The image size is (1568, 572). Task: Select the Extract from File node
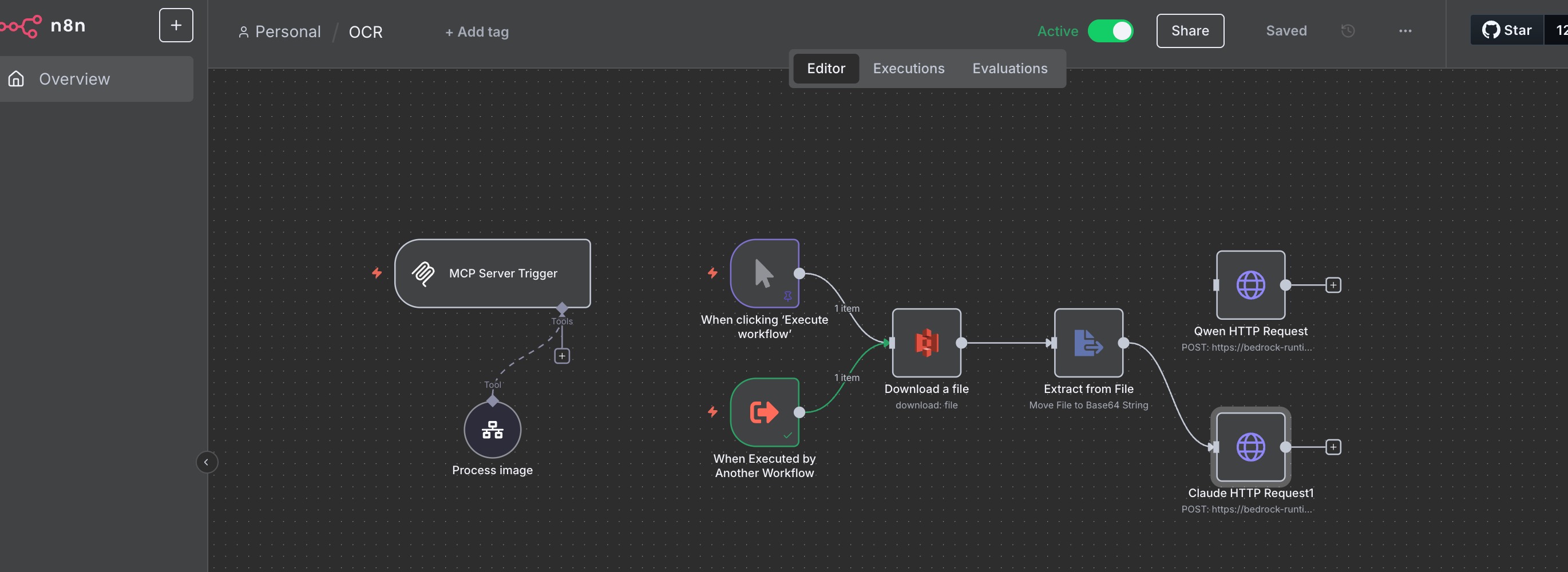click(1088, 343)
